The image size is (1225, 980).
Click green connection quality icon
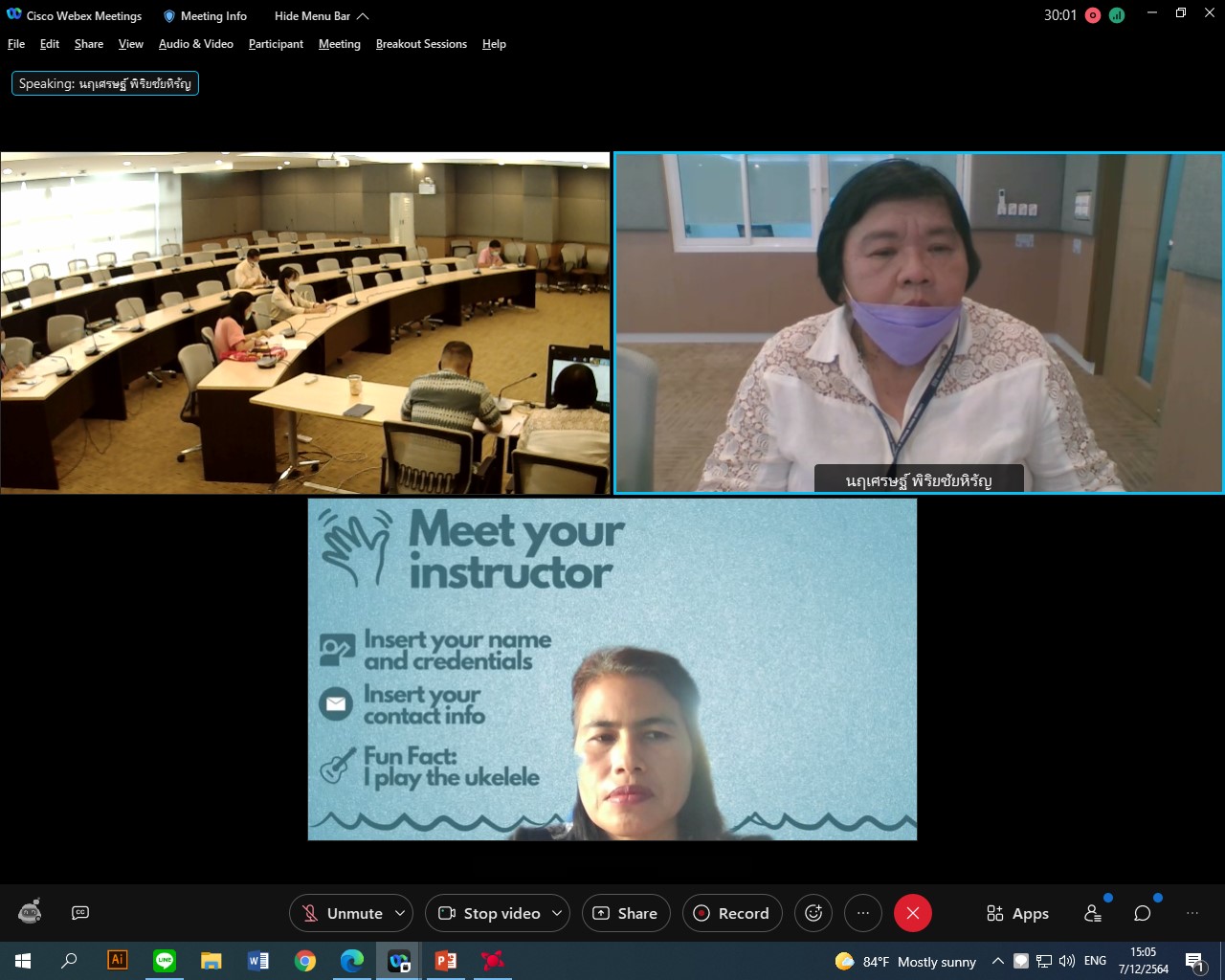click(1117, 15)
